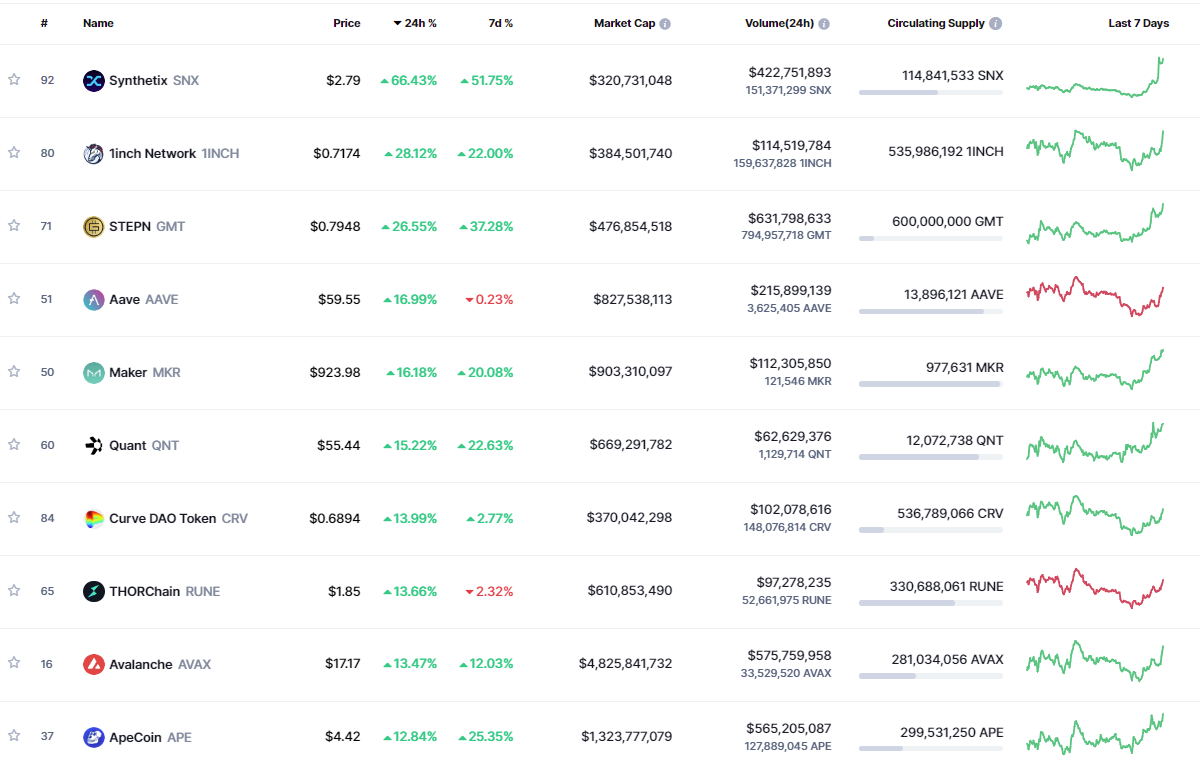The image size is (1200, 765).
Task: Sort table by rank # header
Action: pos(44,23)
